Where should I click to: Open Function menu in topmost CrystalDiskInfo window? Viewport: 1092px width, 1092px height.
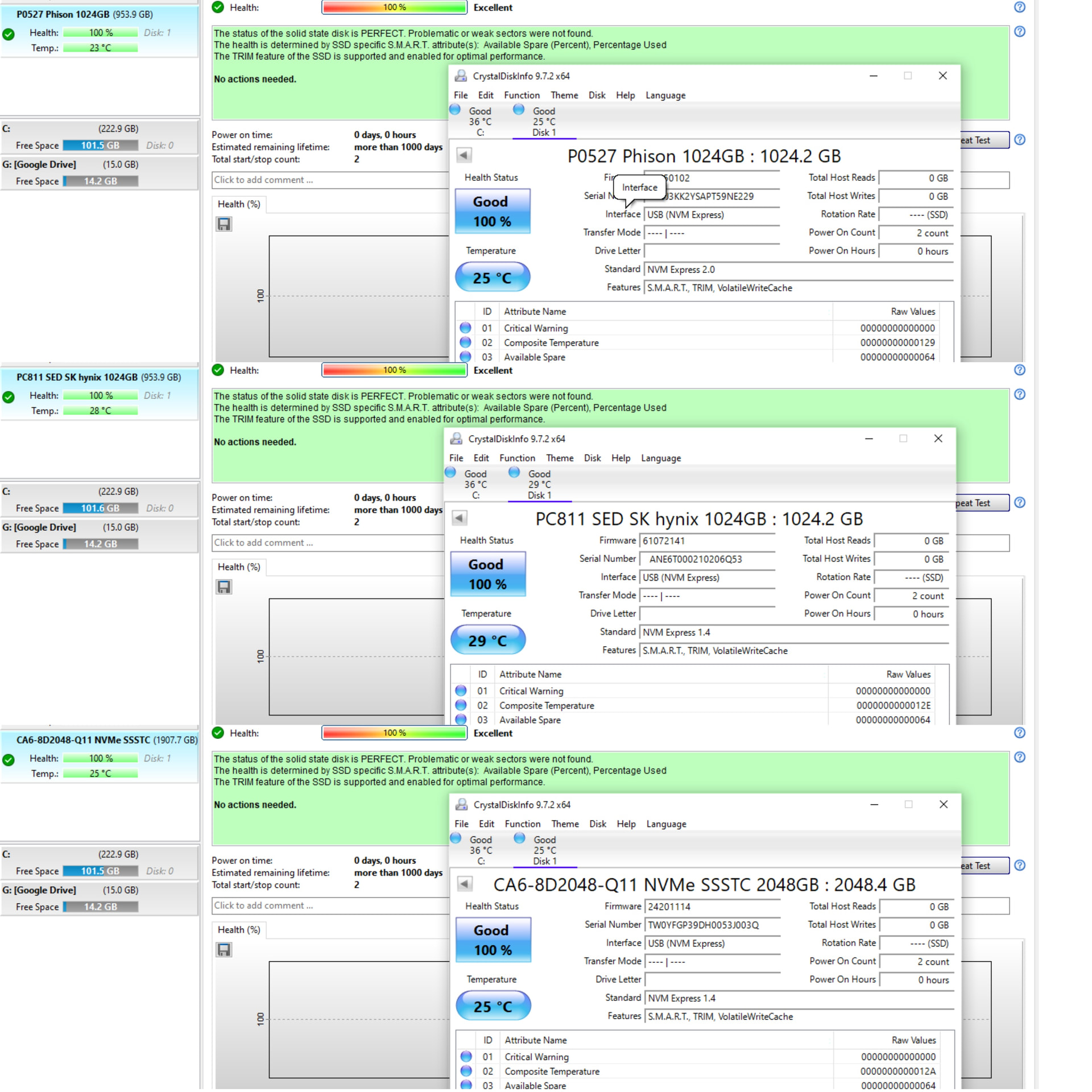[521, 95]
